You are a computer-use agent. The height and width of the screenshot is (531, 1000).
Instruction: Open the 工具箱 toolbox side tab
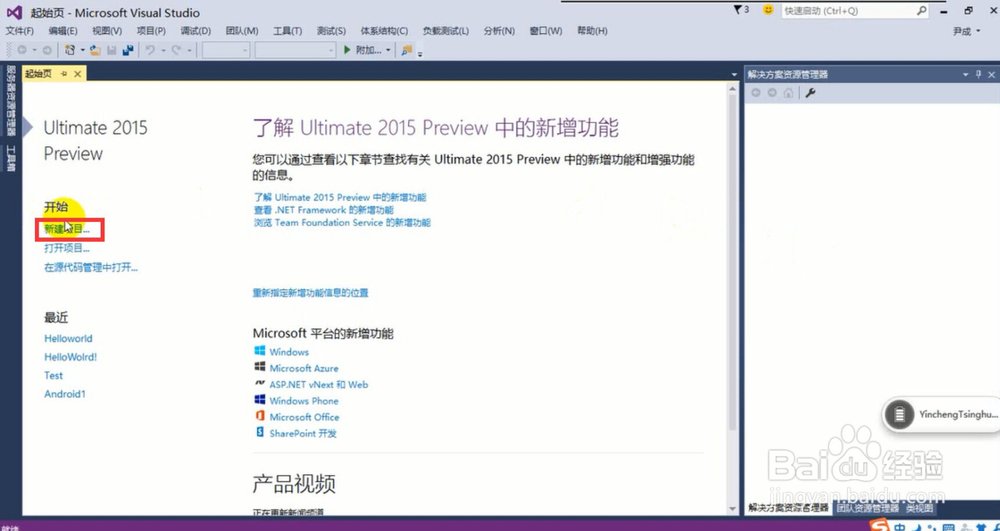[x=10, y=158]
